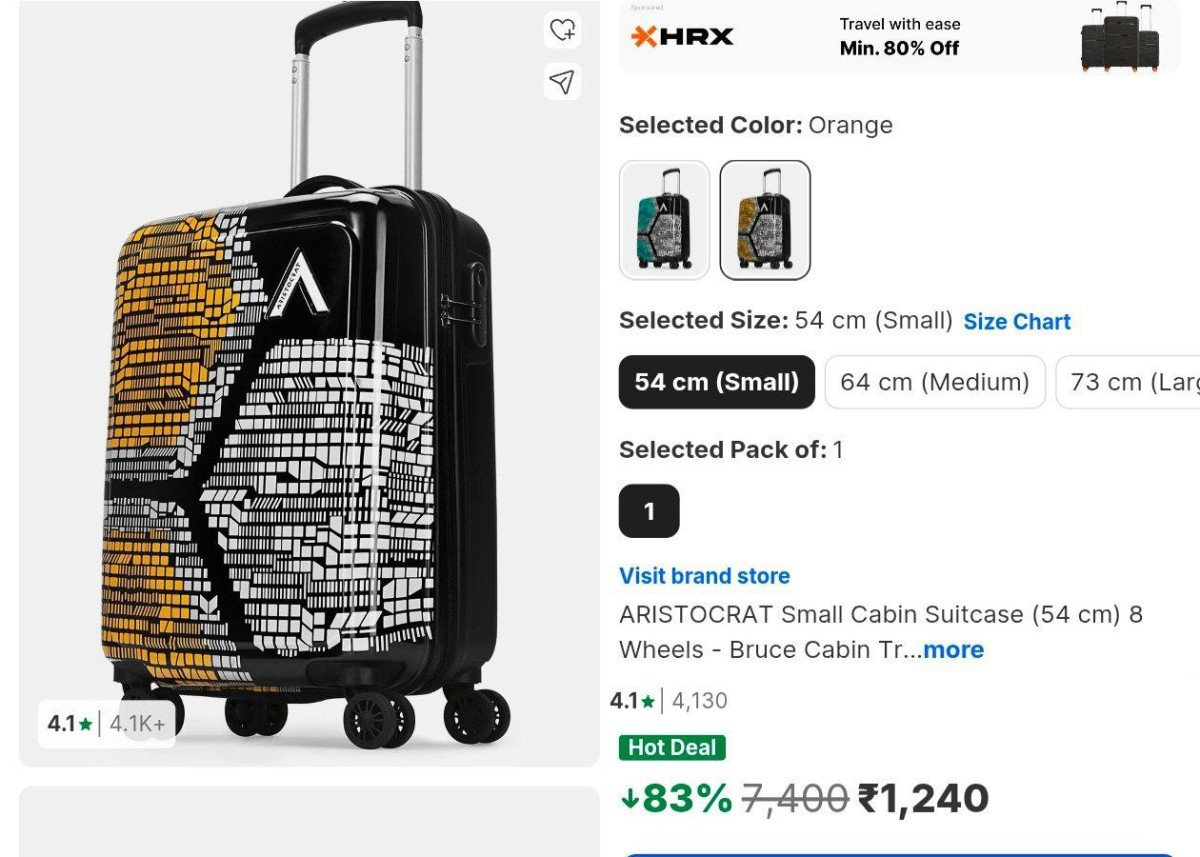Click the green star in image rating badge
Image resolution: width=1200 pixels, height=857 pixels.
86,724
